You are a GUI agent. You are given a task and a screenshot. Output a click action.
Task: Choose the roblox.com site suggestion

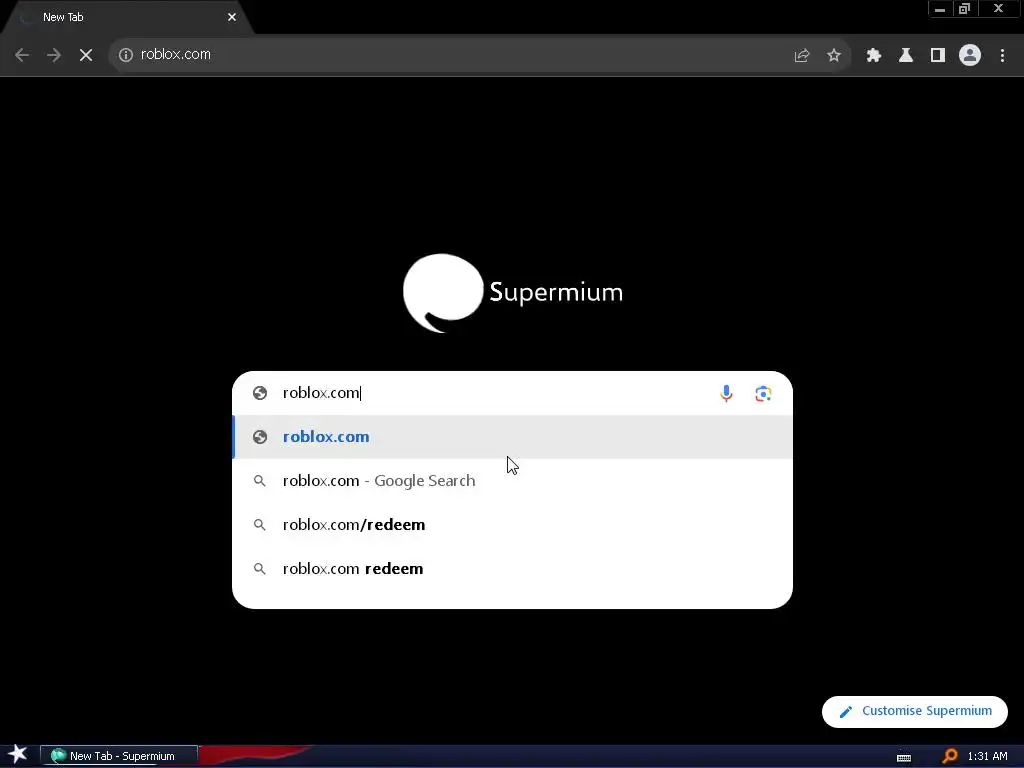click(x=513, y=437)
